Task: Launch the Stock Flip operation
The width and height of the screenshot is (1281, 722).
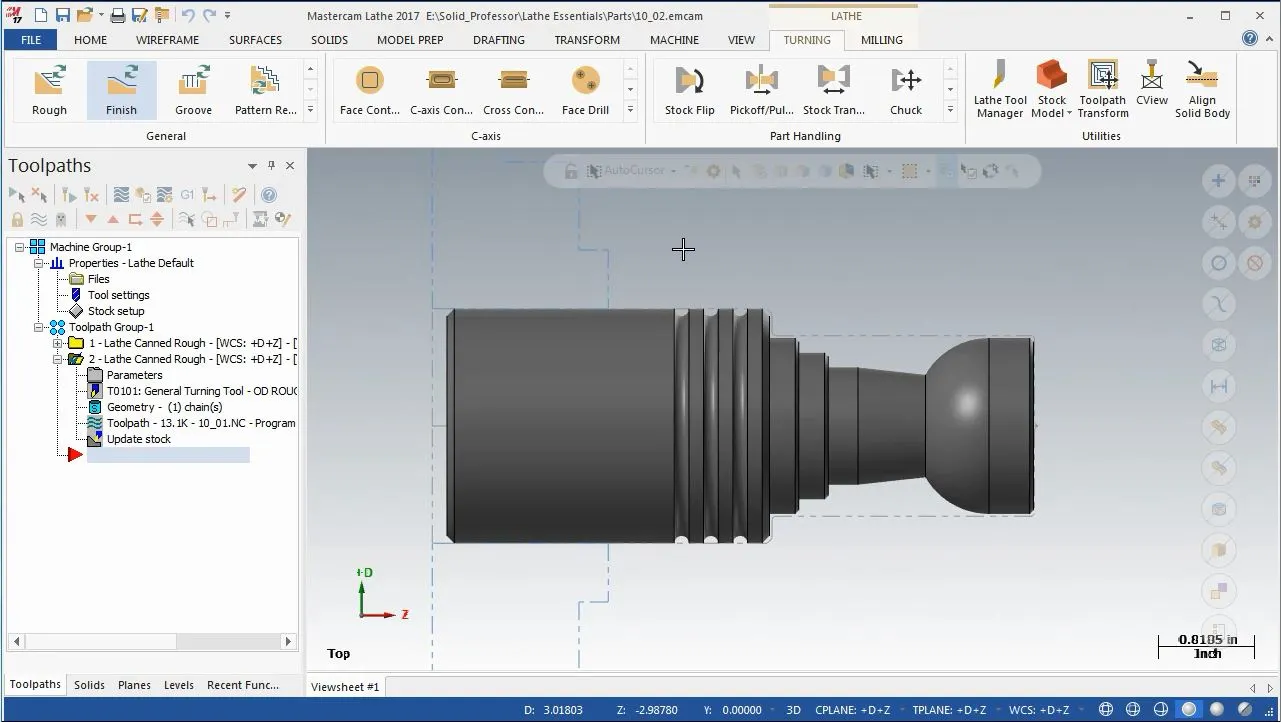Action: point(689,89)
